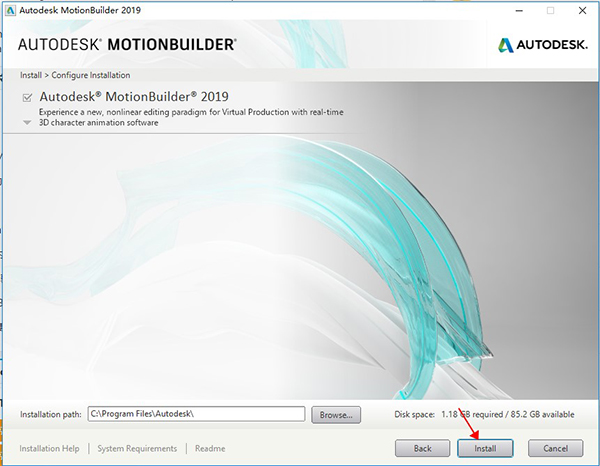Cancel the installation
Viewport: 600px width, 466px height.
point(555,448)
